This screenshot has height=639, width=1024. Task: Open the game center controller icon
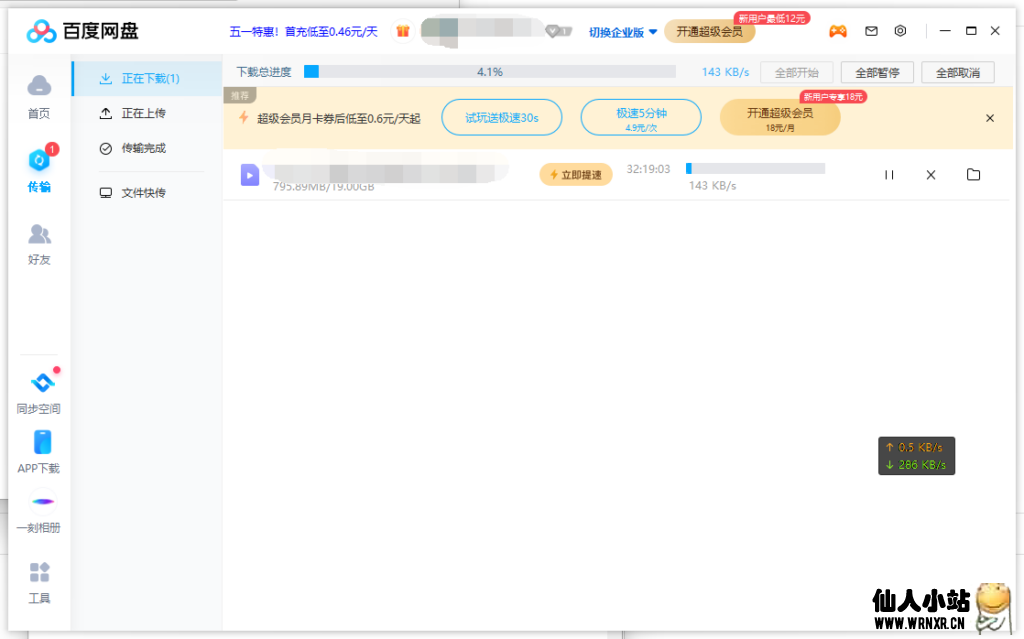click(838, 31)
